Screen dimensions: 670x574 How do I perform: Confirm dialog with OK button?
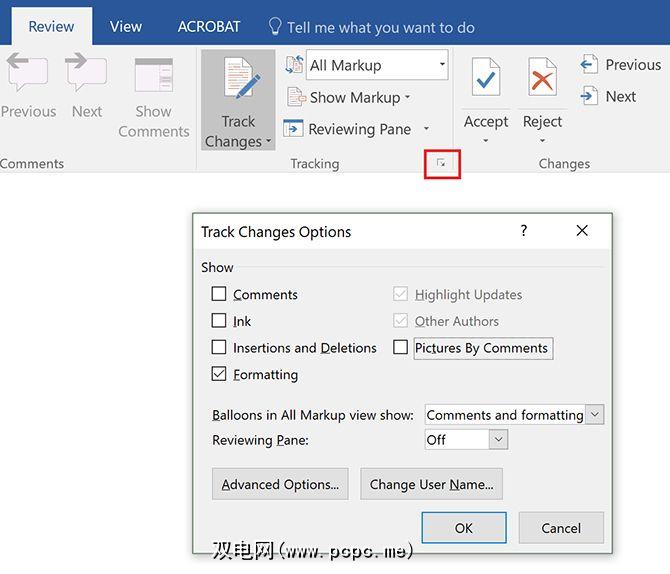[x=464, y=527]
